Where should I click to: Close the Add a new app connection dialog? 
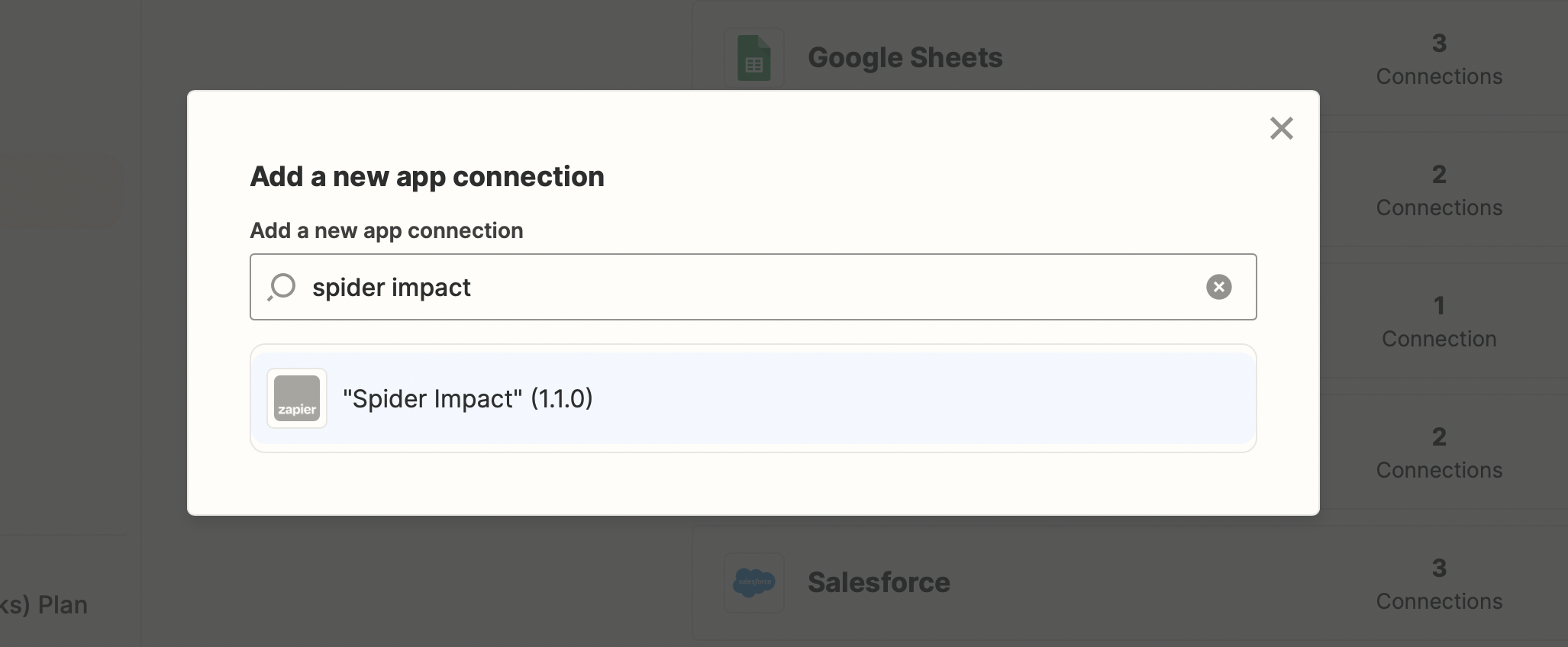[1281, 128]
